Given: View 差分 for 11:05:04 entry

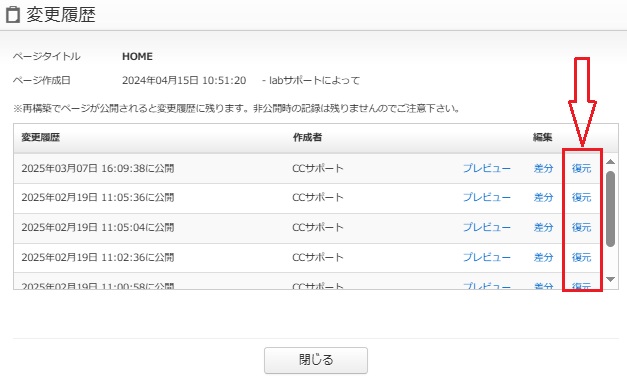Looking at the screenshot, I should 543,228.
